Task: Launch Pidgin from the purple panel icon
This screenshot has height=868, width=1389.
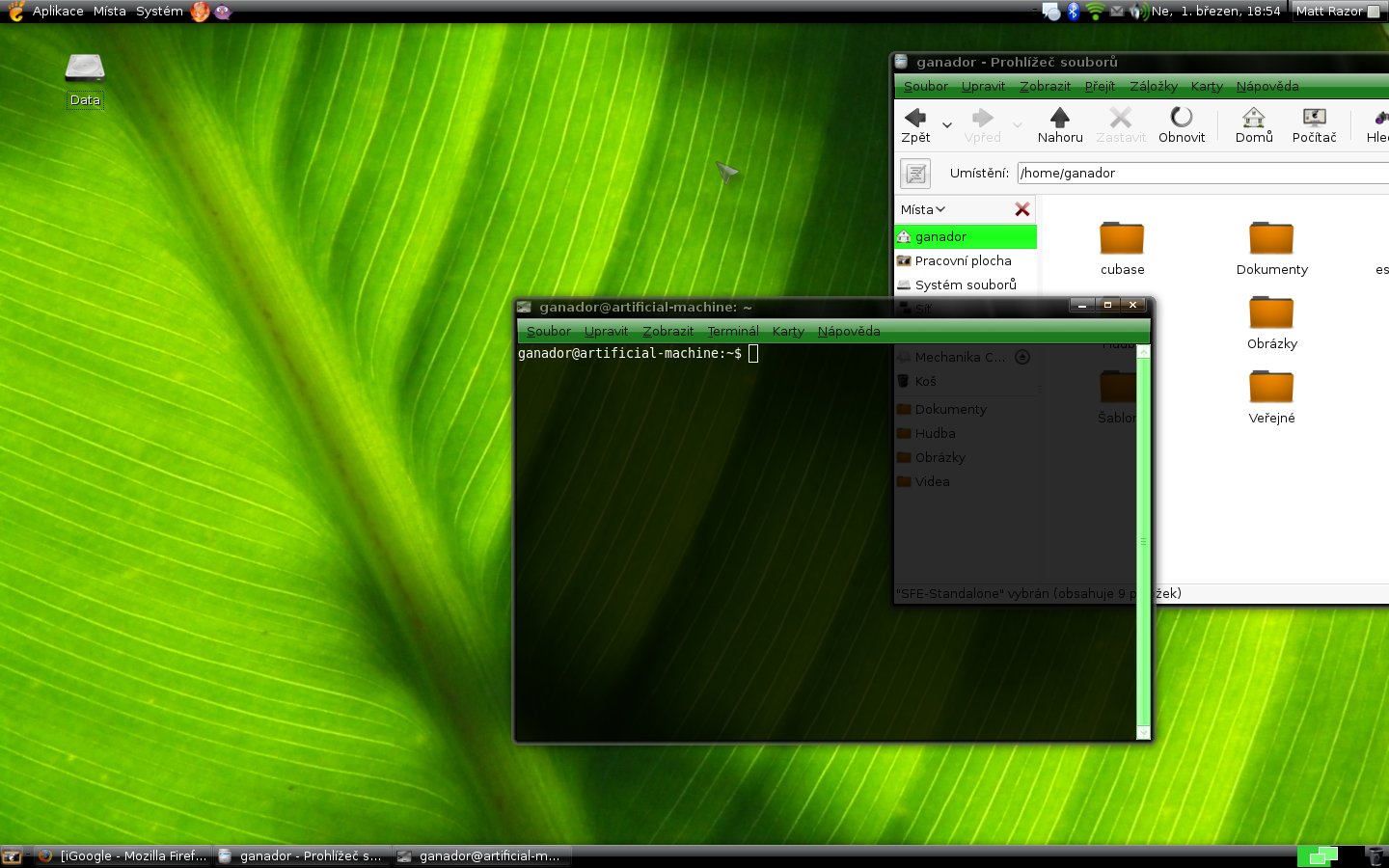Action: click(x=223, y=12)
